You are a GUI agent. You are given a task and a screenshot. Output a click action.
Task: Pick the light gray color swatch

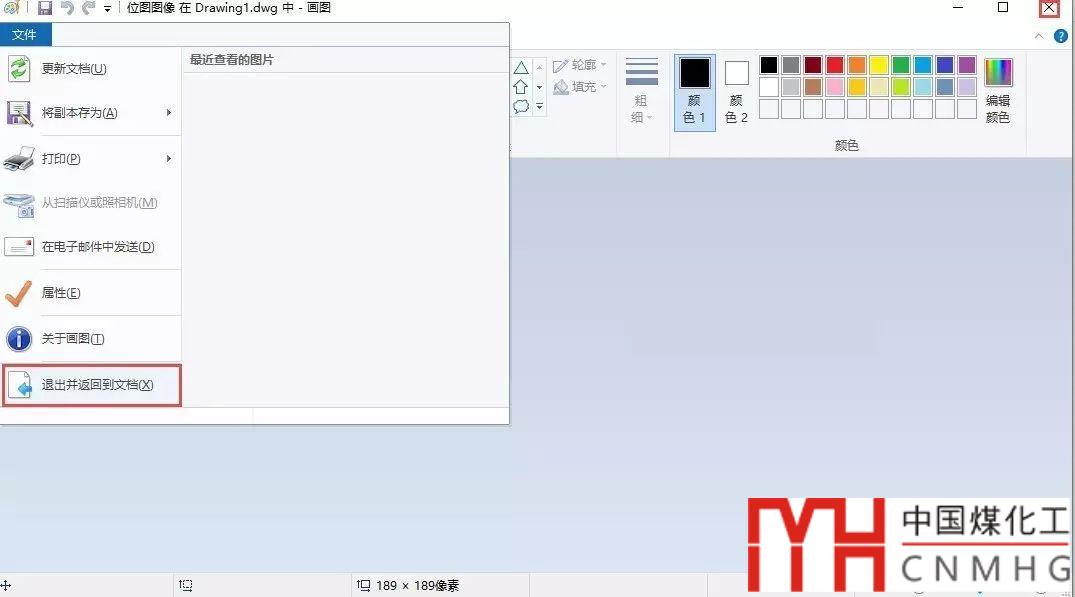pos(791,87)
